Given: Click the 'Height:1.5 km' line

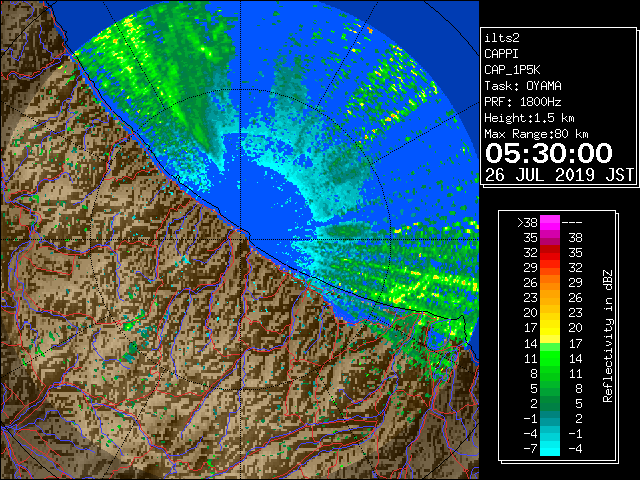Looking at the screenshot, I should tap(529, 118).
